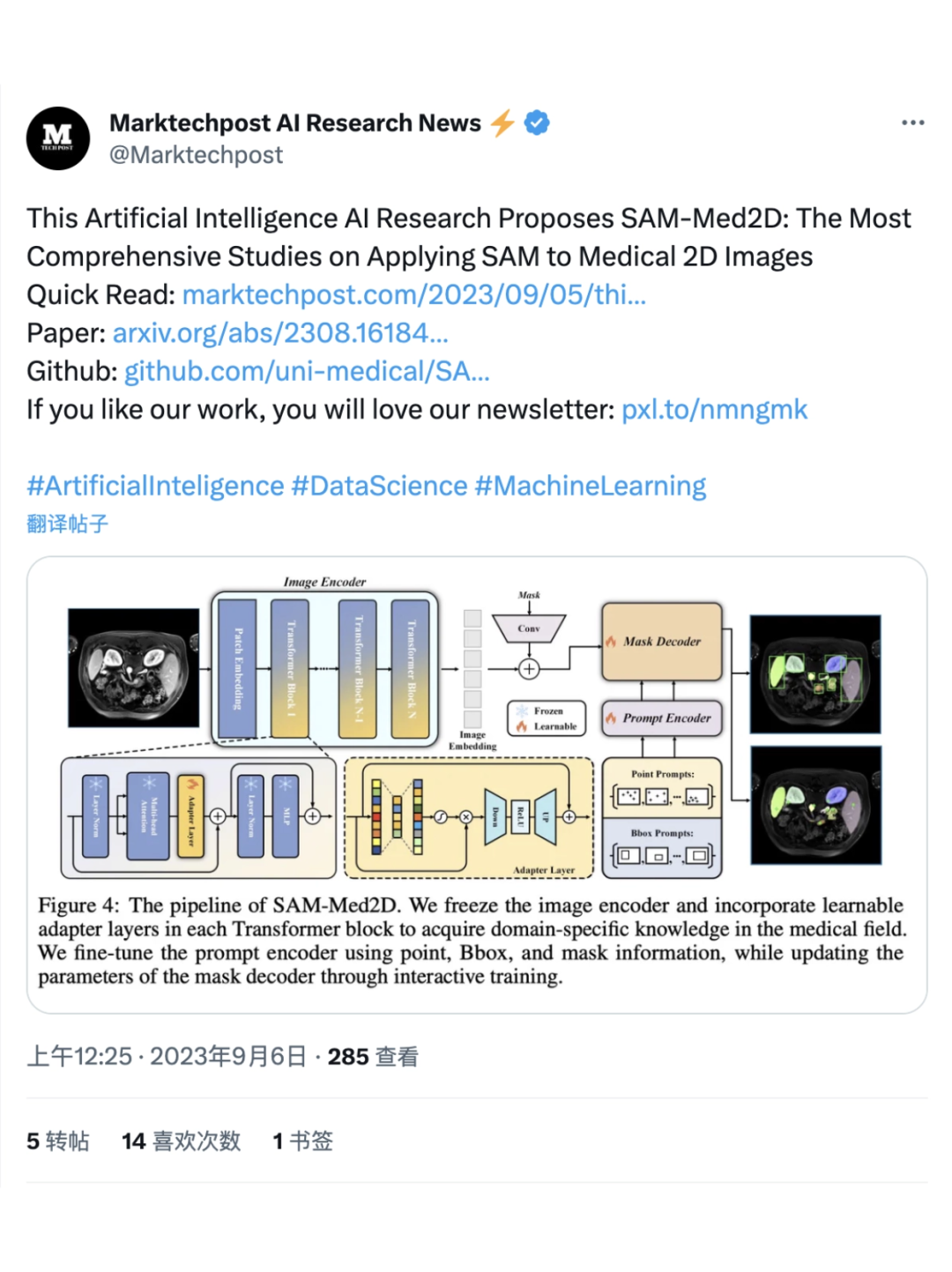Select the #DataScience hashtag
952x1272 pixels.
click(x=379, y=486)
